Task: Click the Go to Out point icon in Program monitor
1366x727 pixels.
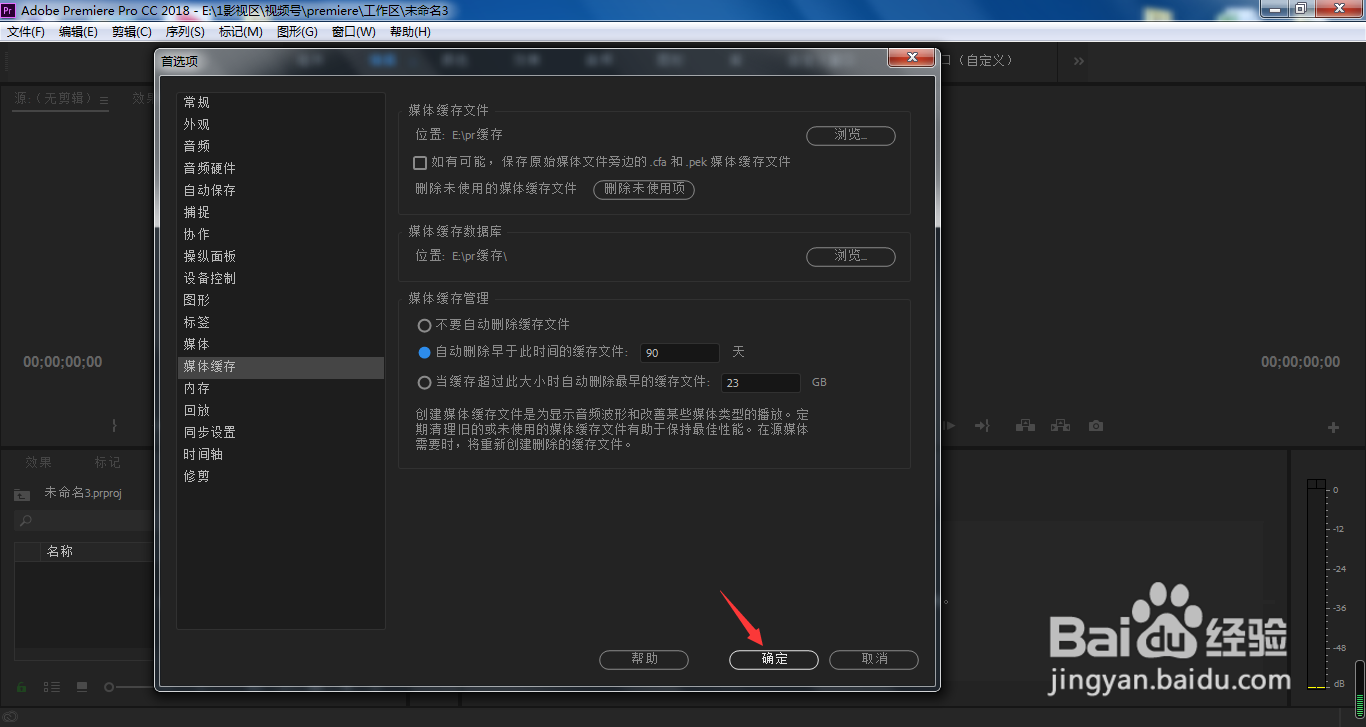Action: click(982, 426)
